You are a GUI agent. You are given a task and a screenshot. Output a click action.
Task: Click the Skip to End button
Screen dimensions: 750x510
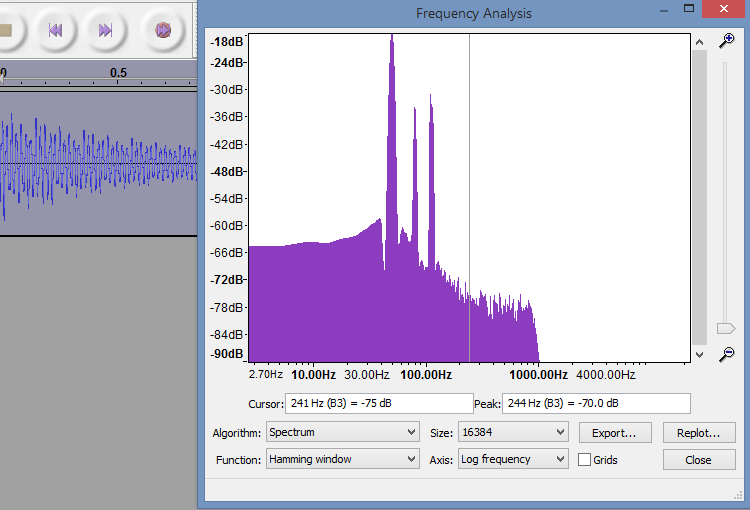(106, 31)
